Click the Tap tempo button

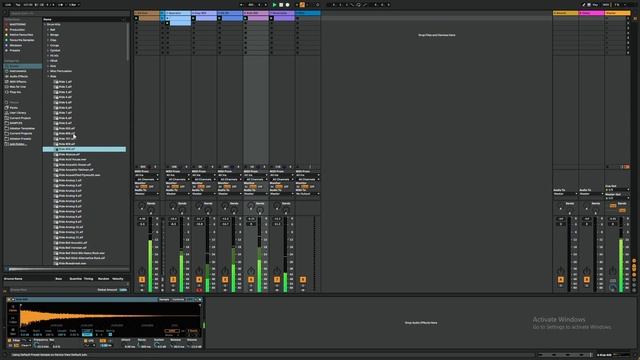point(18,5)
